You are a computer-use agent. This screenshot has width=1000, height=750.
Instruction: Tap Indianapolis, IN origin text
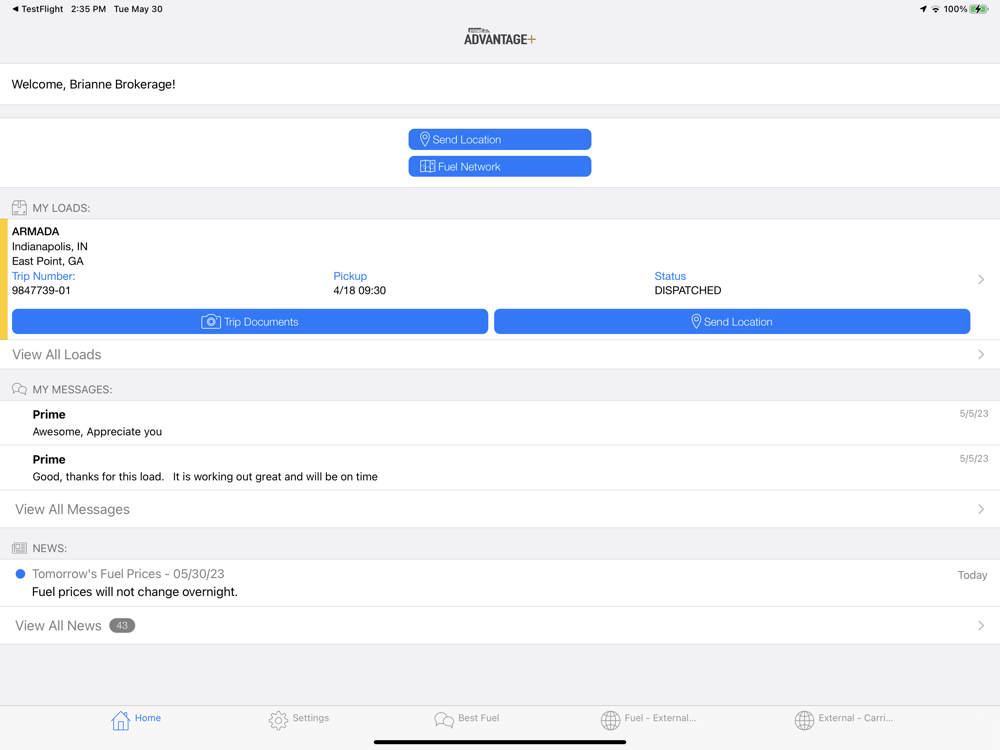(x=50, y=246)
